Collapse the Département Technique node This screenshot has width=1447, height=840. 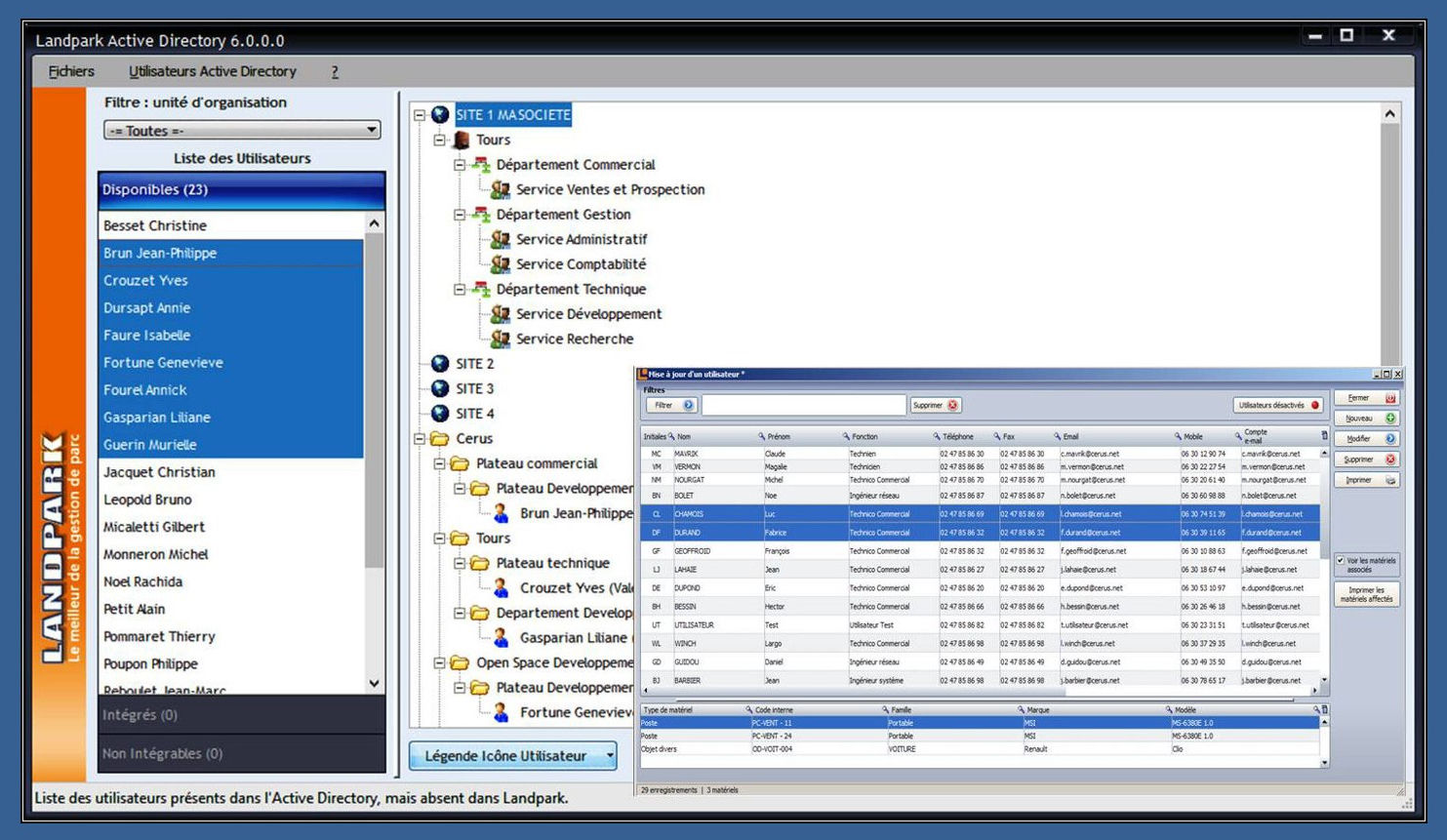point(460,289)
